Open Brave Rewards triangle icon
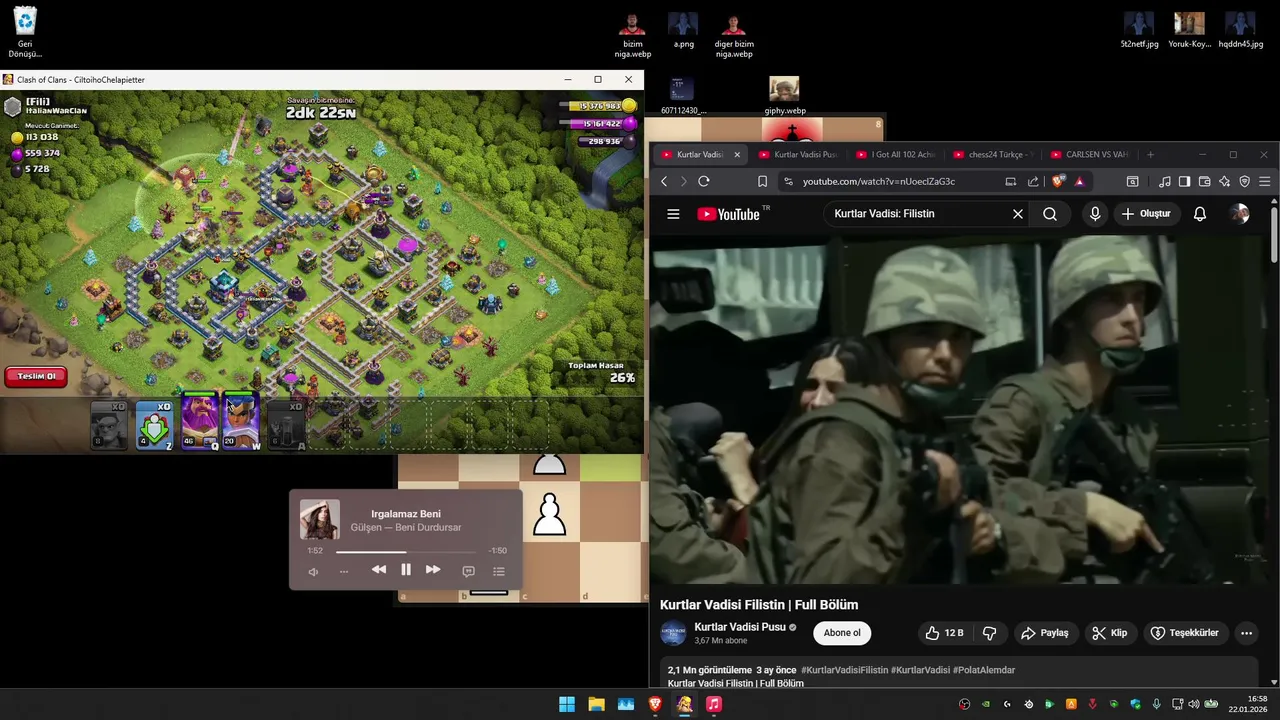 tap(1080, 182)
